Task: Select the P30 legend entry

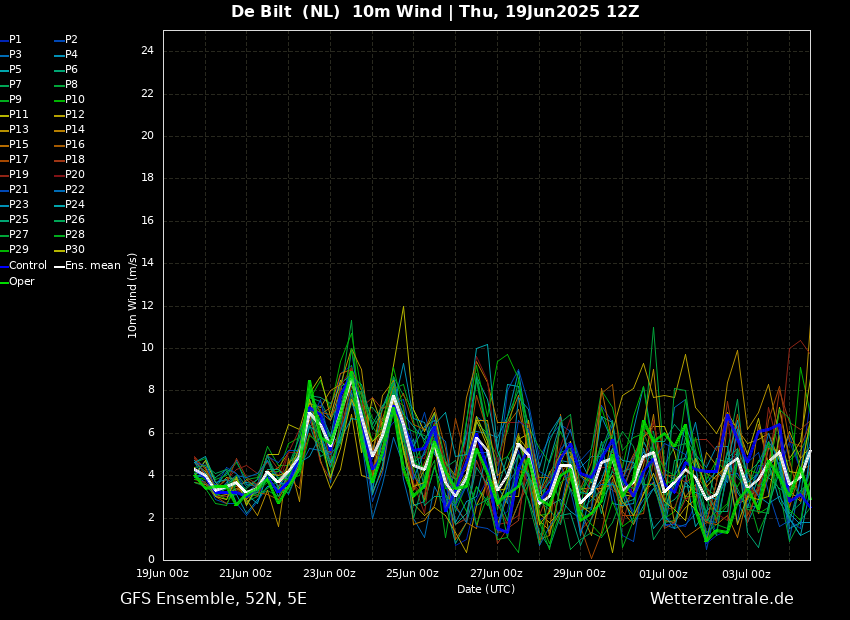Action: tap(74, 250)
